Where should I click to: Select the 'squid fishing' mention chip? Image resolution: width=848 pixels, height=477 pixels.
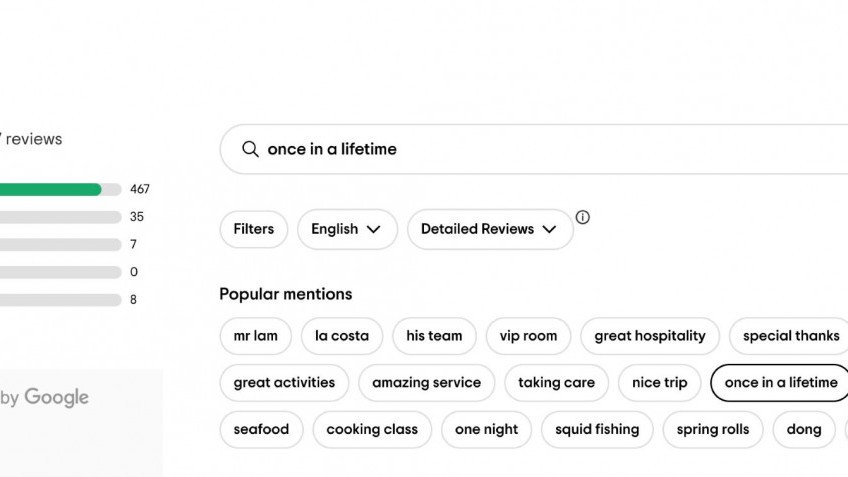(x=597, y=430)
